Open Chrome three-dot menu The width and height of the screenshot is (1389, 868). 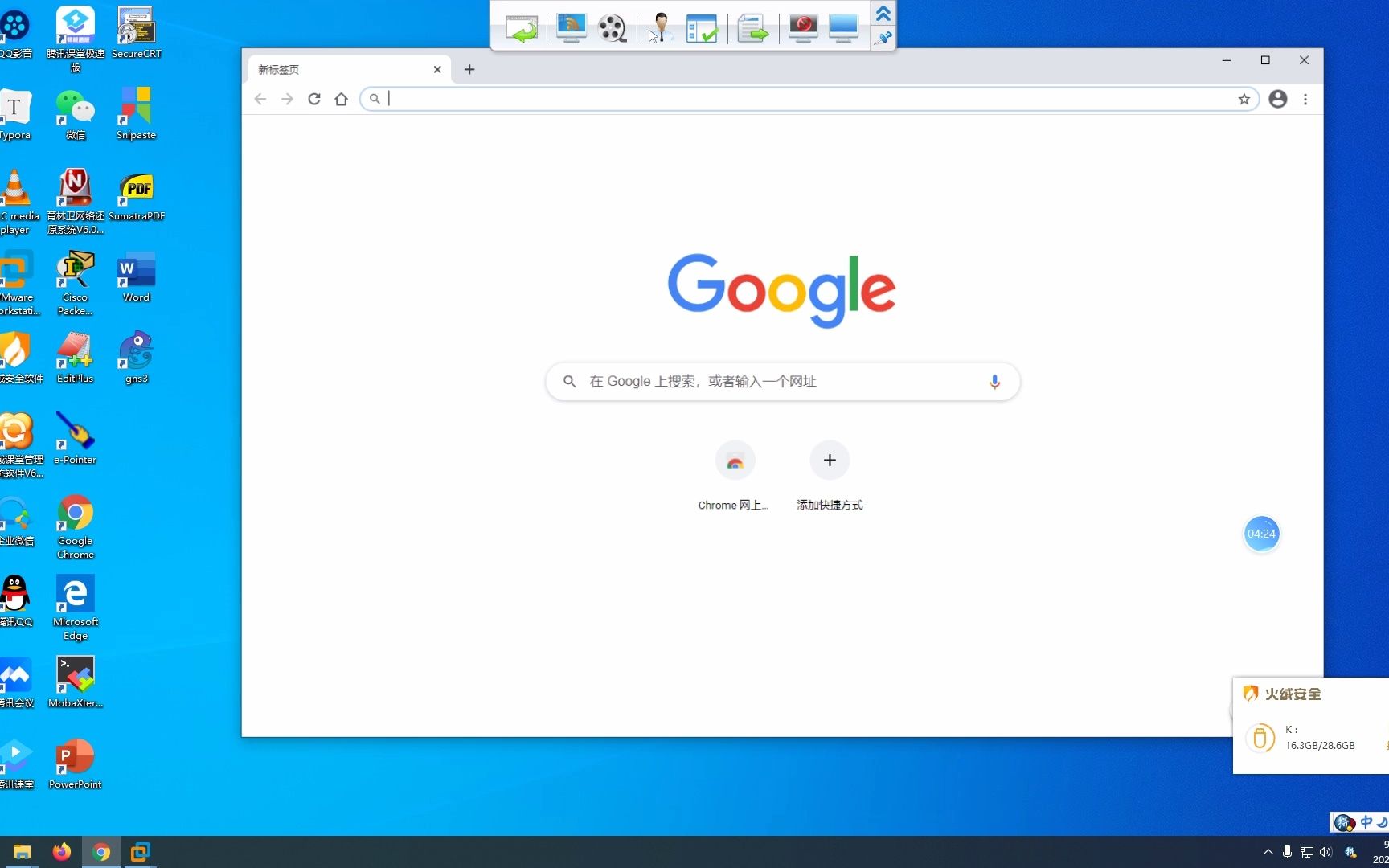point(1305,99)
